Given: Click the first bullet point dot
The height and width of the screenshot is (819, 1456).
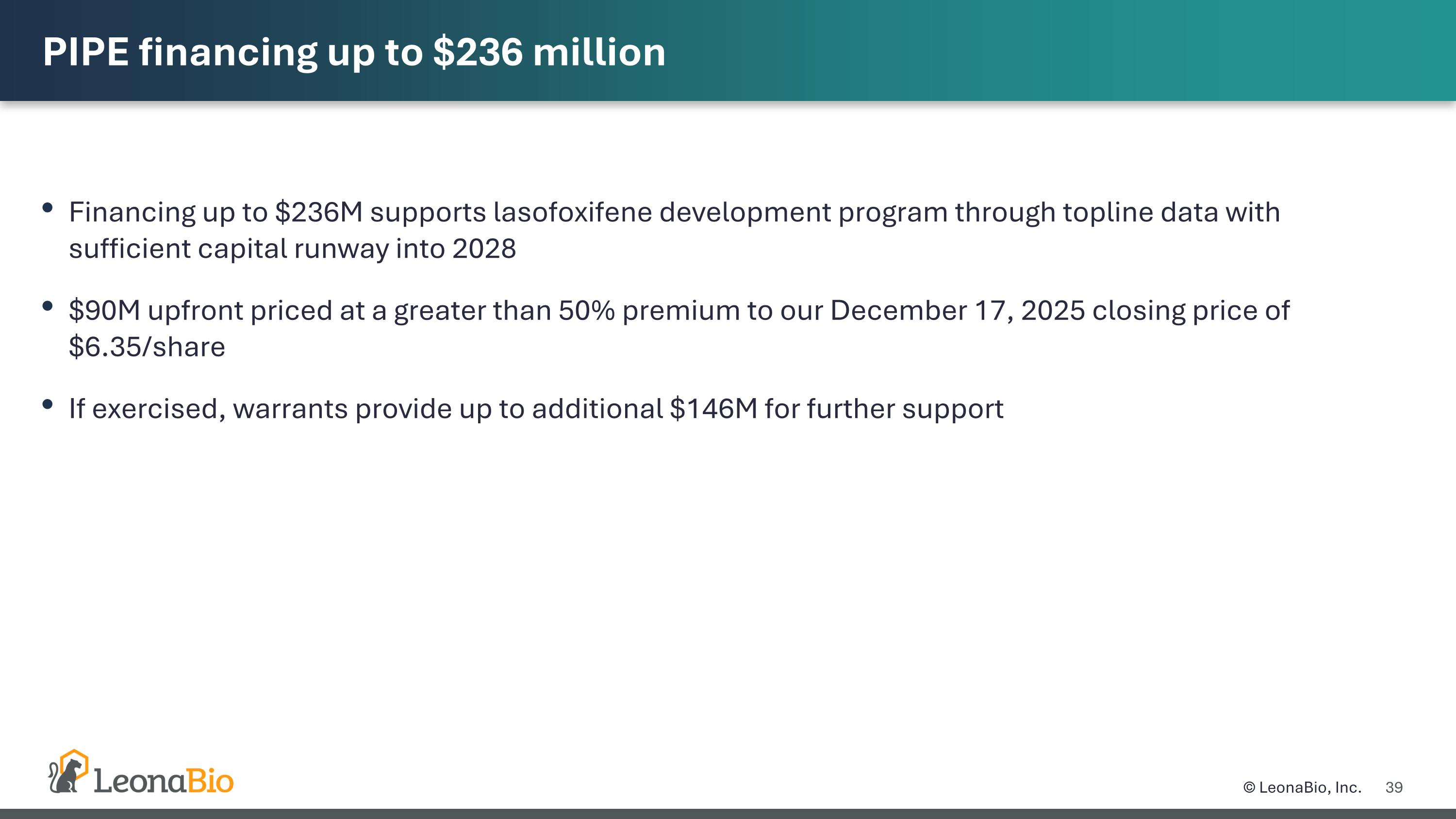Looking at the screenshot, I should [48, 207].
